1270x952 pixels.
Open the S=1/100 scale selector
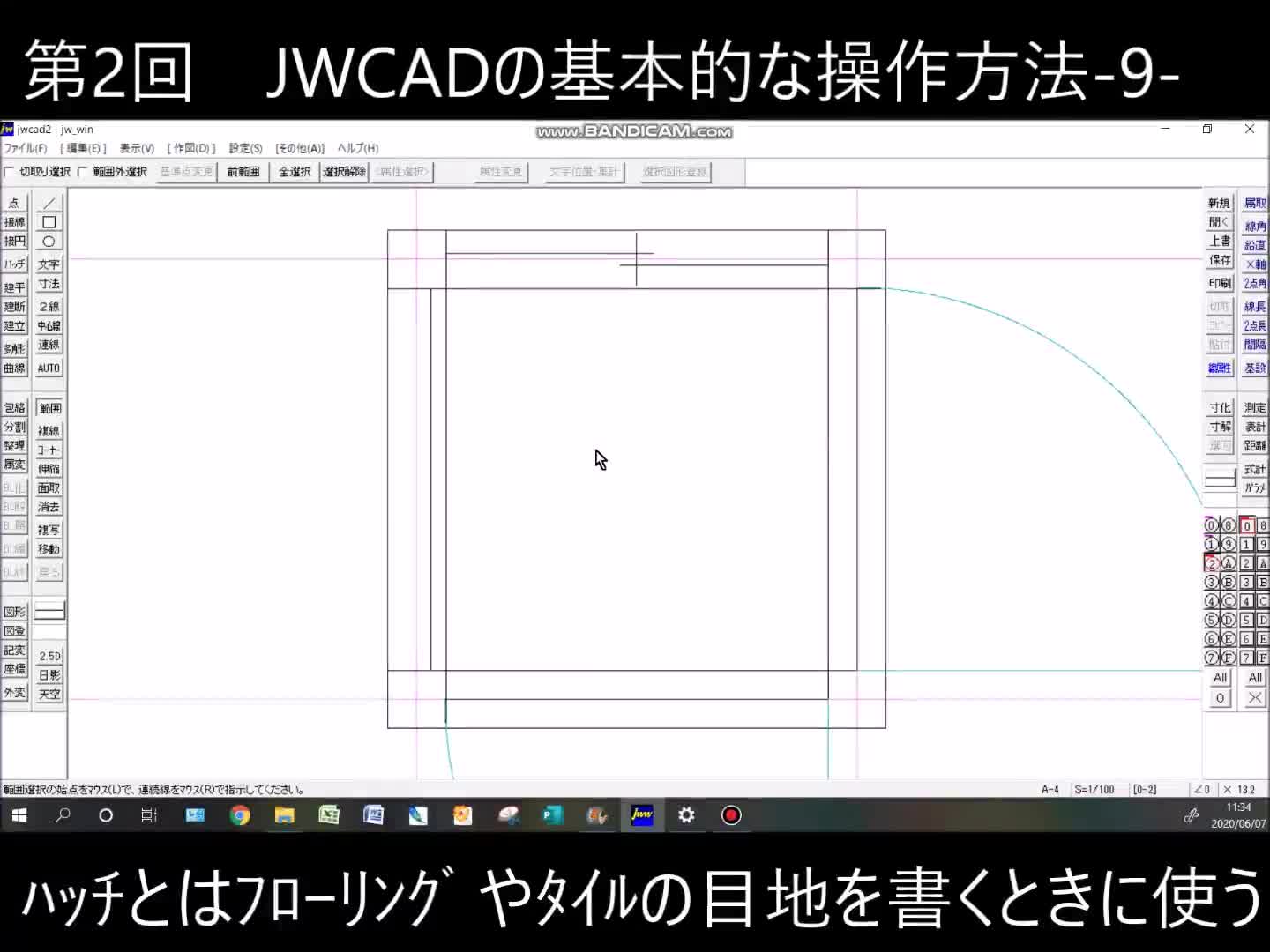[1094, 789]
